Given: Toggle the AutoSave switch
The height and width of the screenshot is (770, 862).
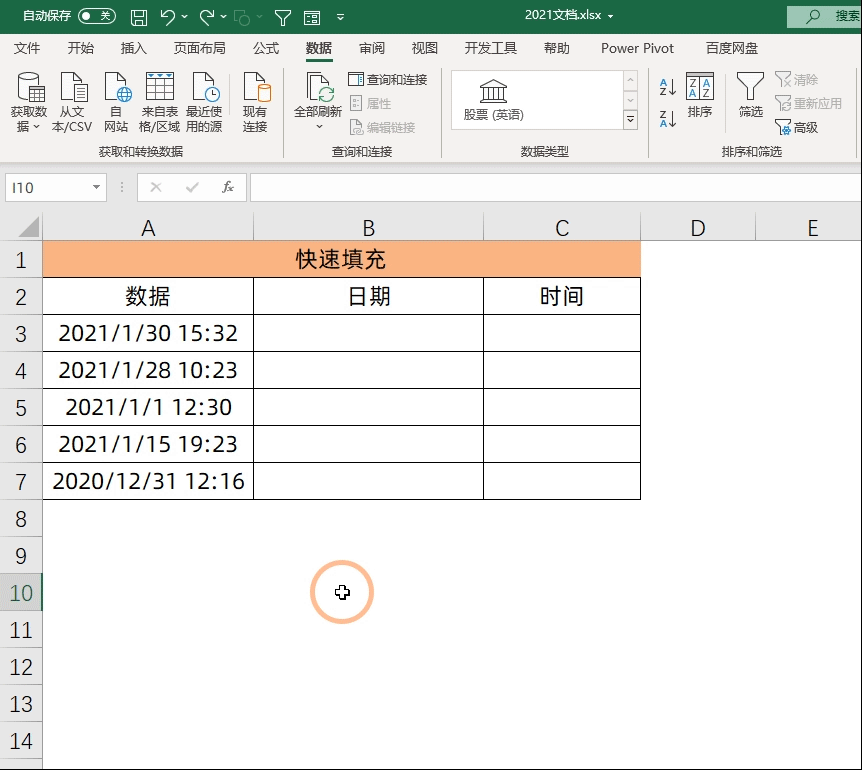Looking at the screenshot, I should pyautogui.click(x=97, y=16).
